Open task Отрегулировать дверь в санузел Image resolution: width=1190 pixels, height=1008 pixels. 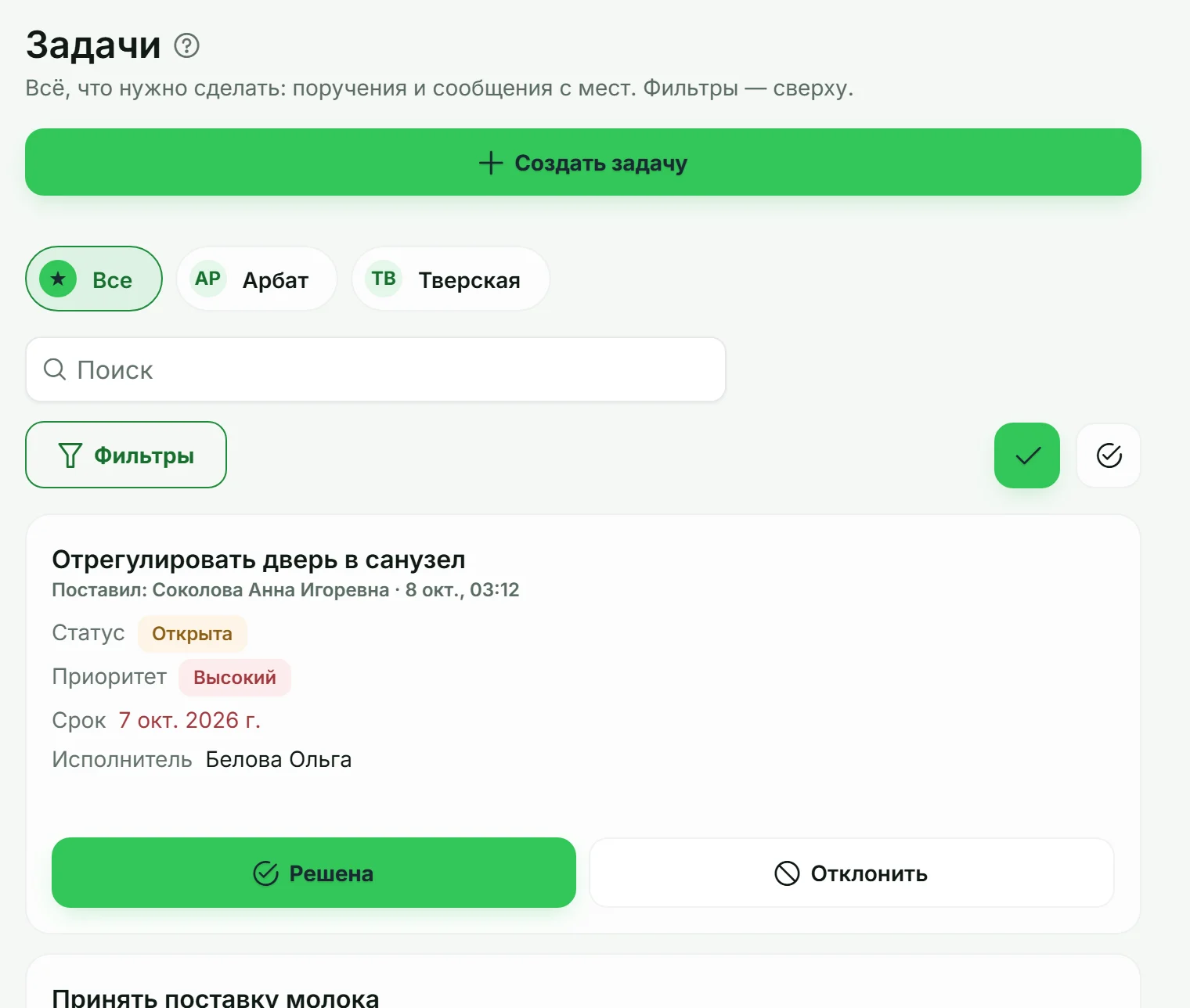tap(258, 560)
